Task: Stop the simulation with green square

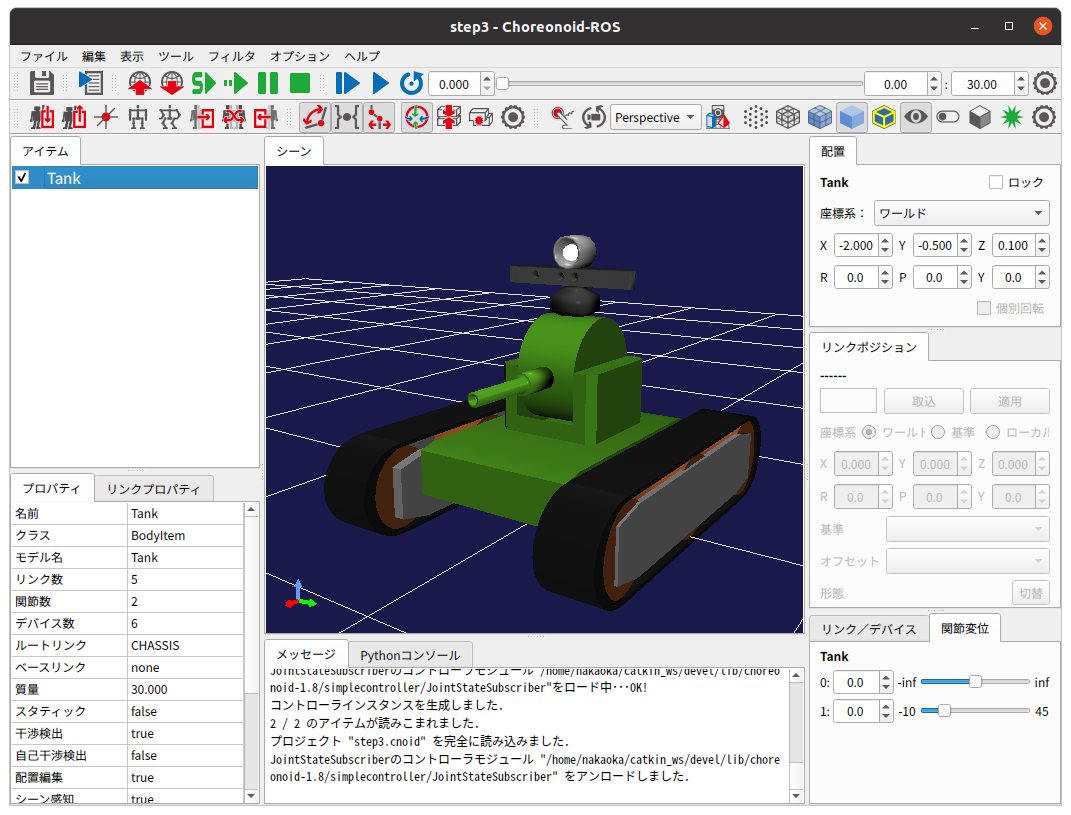Action: tap(300, 84)
